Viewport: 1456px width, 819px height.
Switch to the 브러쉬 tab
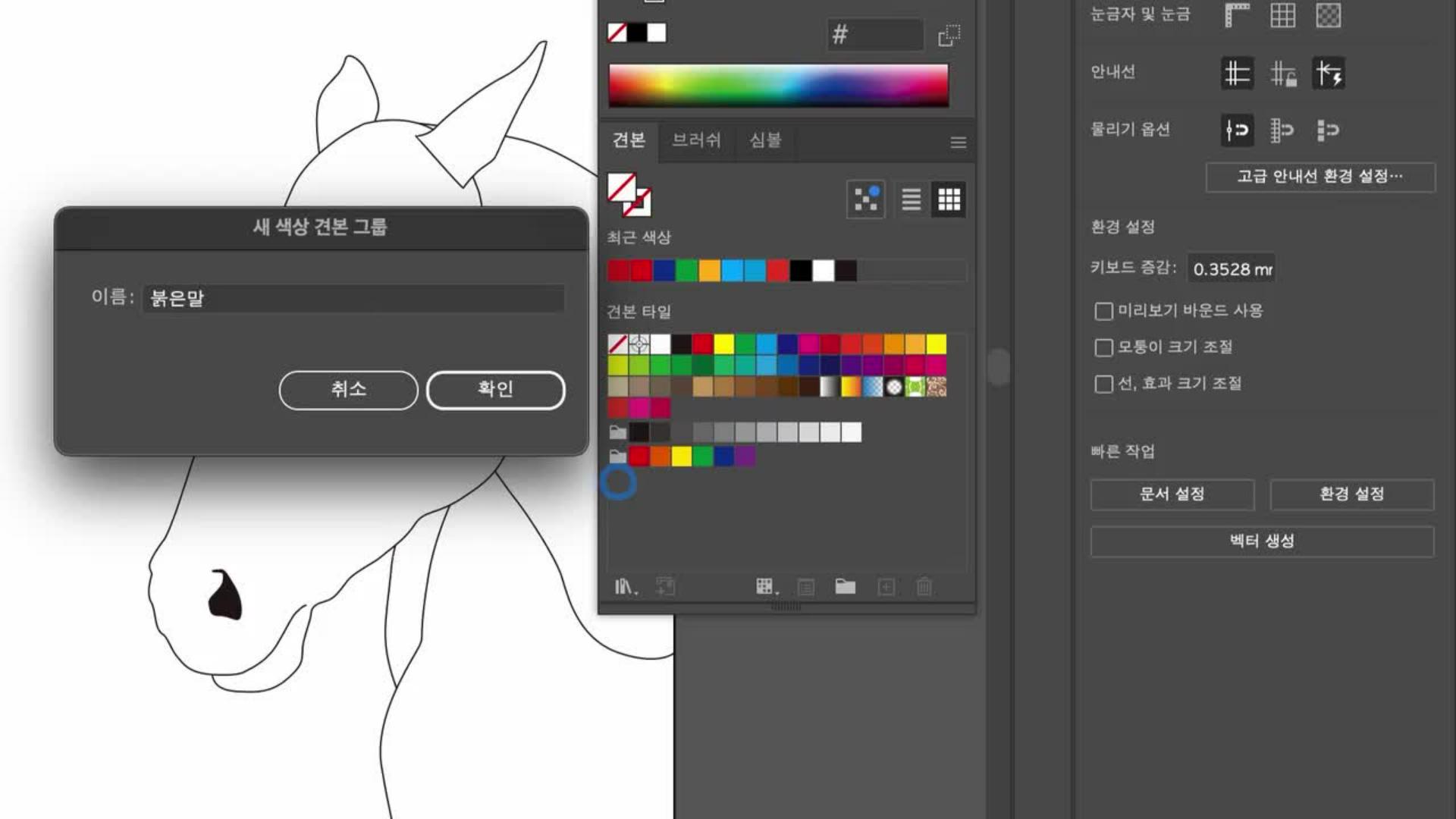pos(695,140)
